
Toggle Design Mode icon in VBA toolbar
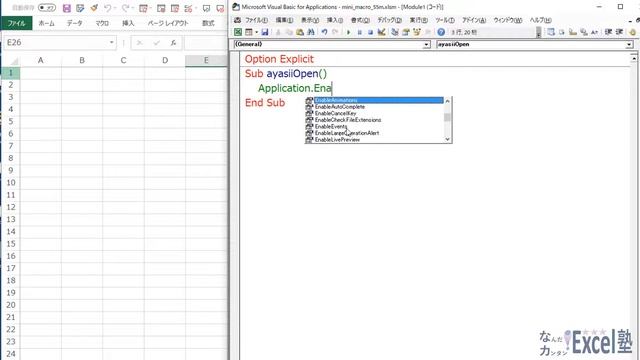click(x=382, y=32)
